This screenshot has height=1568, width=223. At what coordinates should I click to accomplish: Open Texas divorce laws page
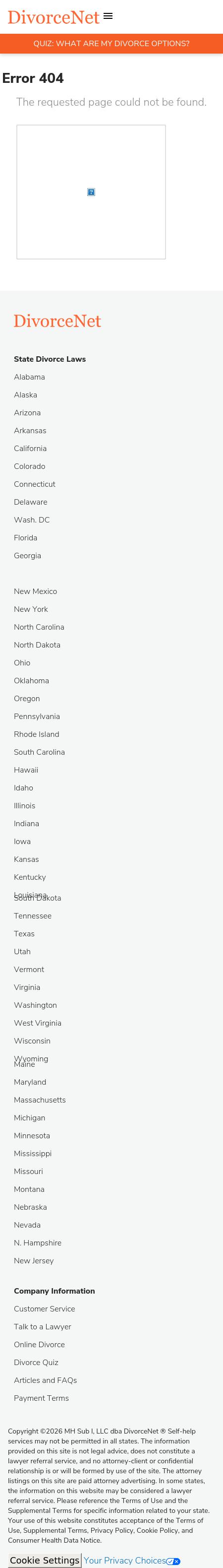pyautogui.click(x=24, y=934)
